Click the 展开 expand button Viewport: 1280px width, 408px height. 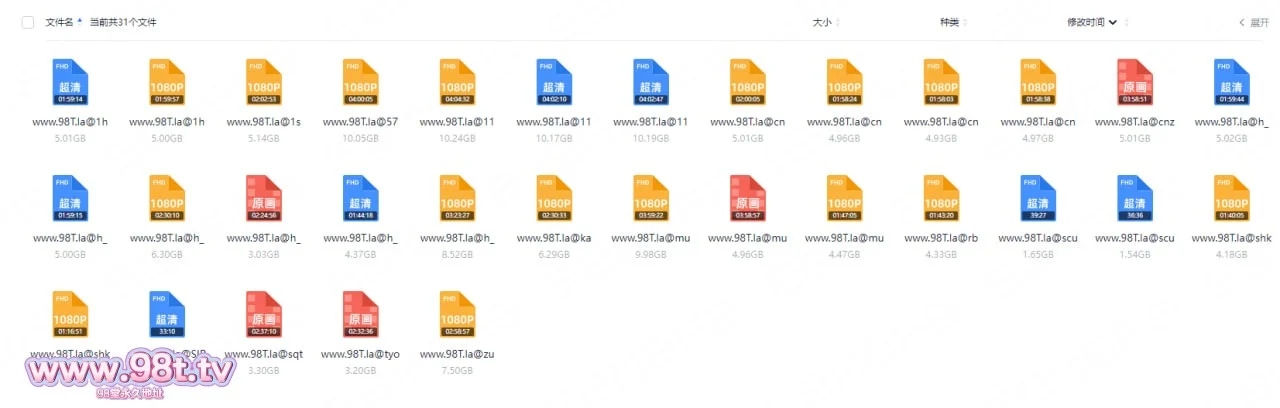[x=1254, y=22]
